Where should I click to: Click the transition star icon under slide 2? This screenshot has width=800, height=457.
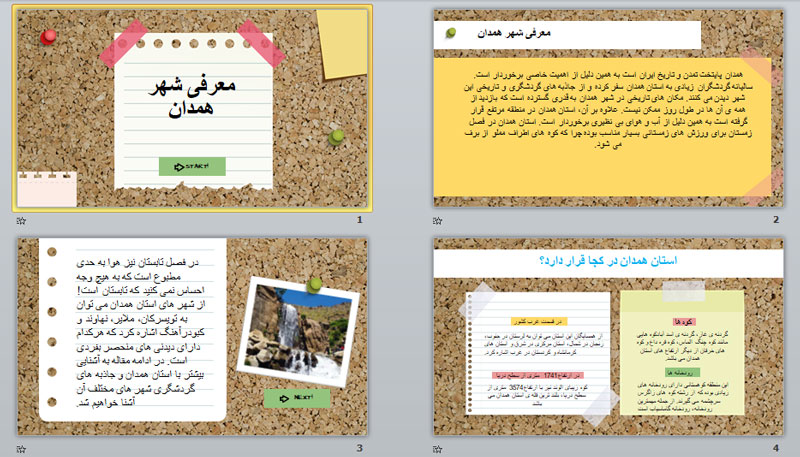click(x=439, y=220)
